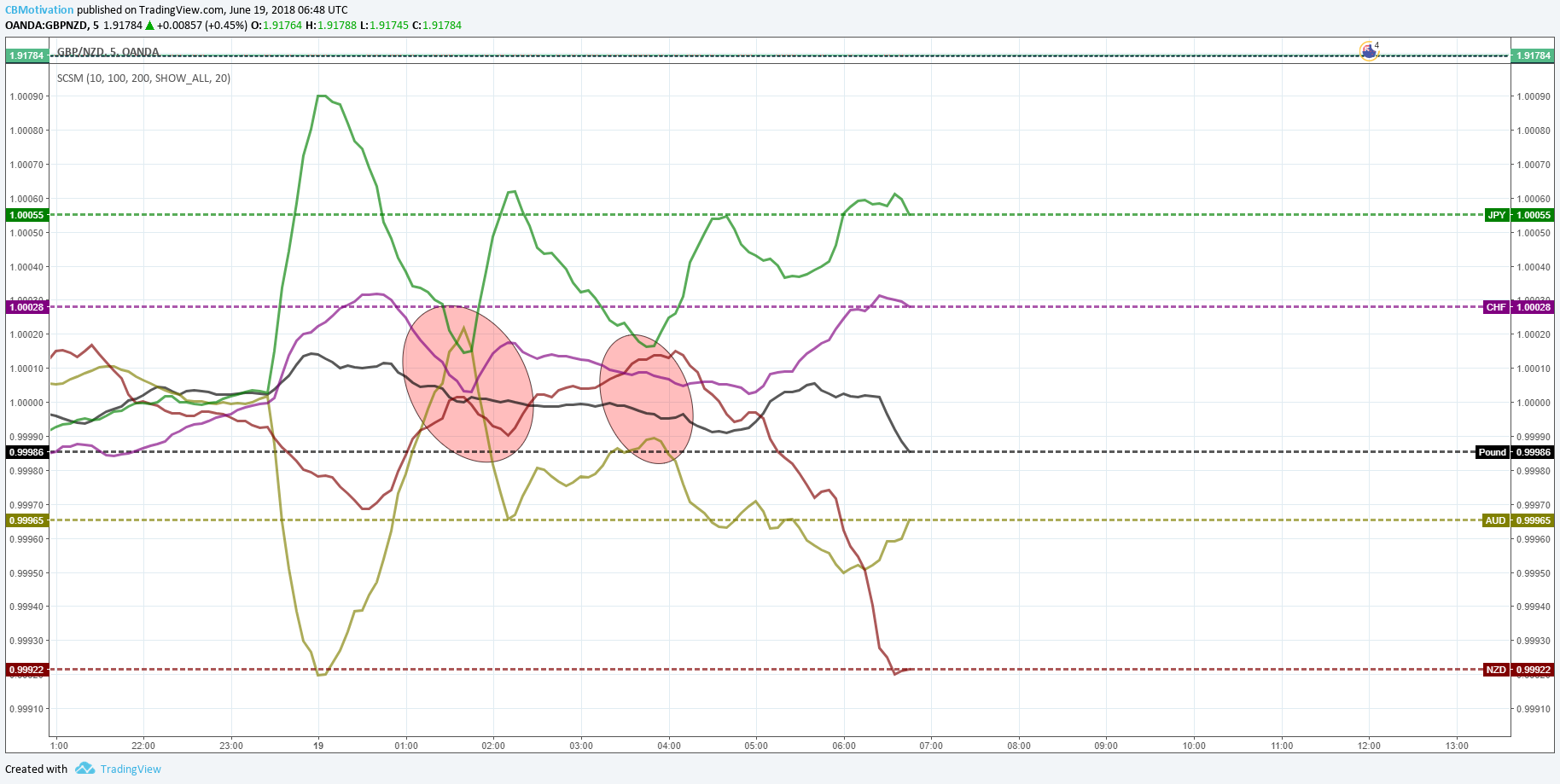Click the 11:00 time axis label
The image size is (1560, 784).
1282,746
